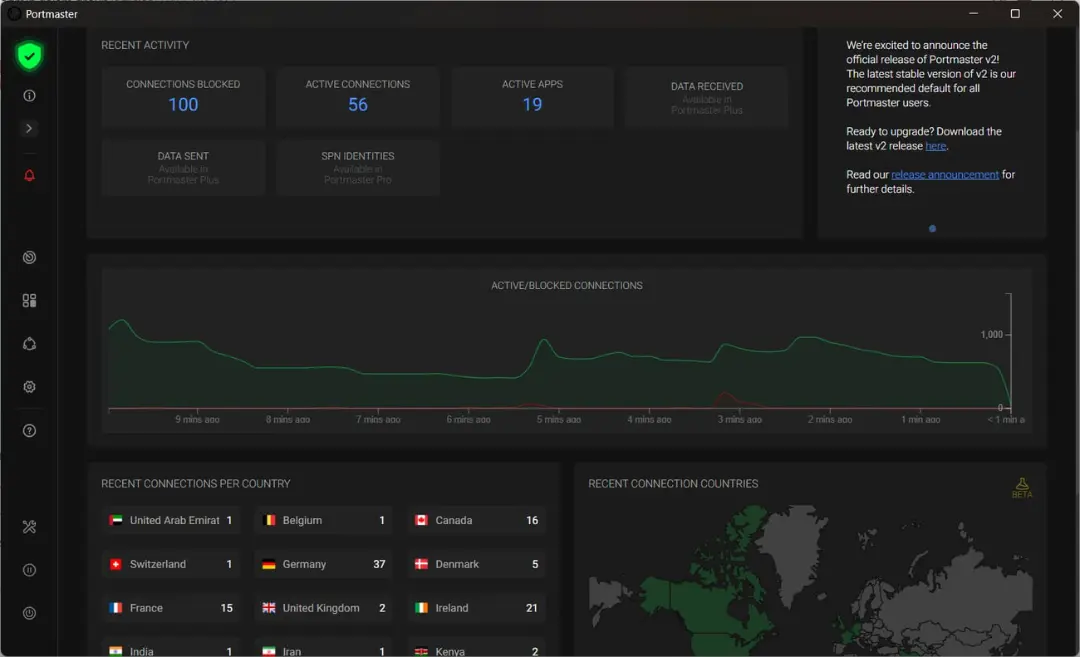The image size is (1080, 657).
Task: Select the Iran country row
Action: (324, 649)
